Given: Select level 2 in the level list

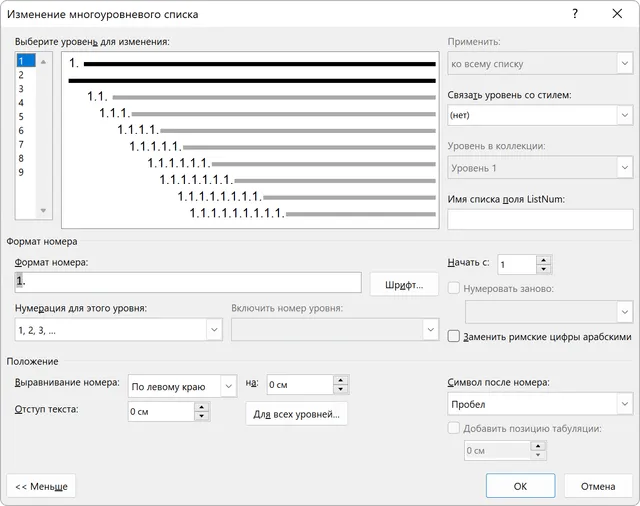Looking at the screenshot, I should (x=26, y=75).
